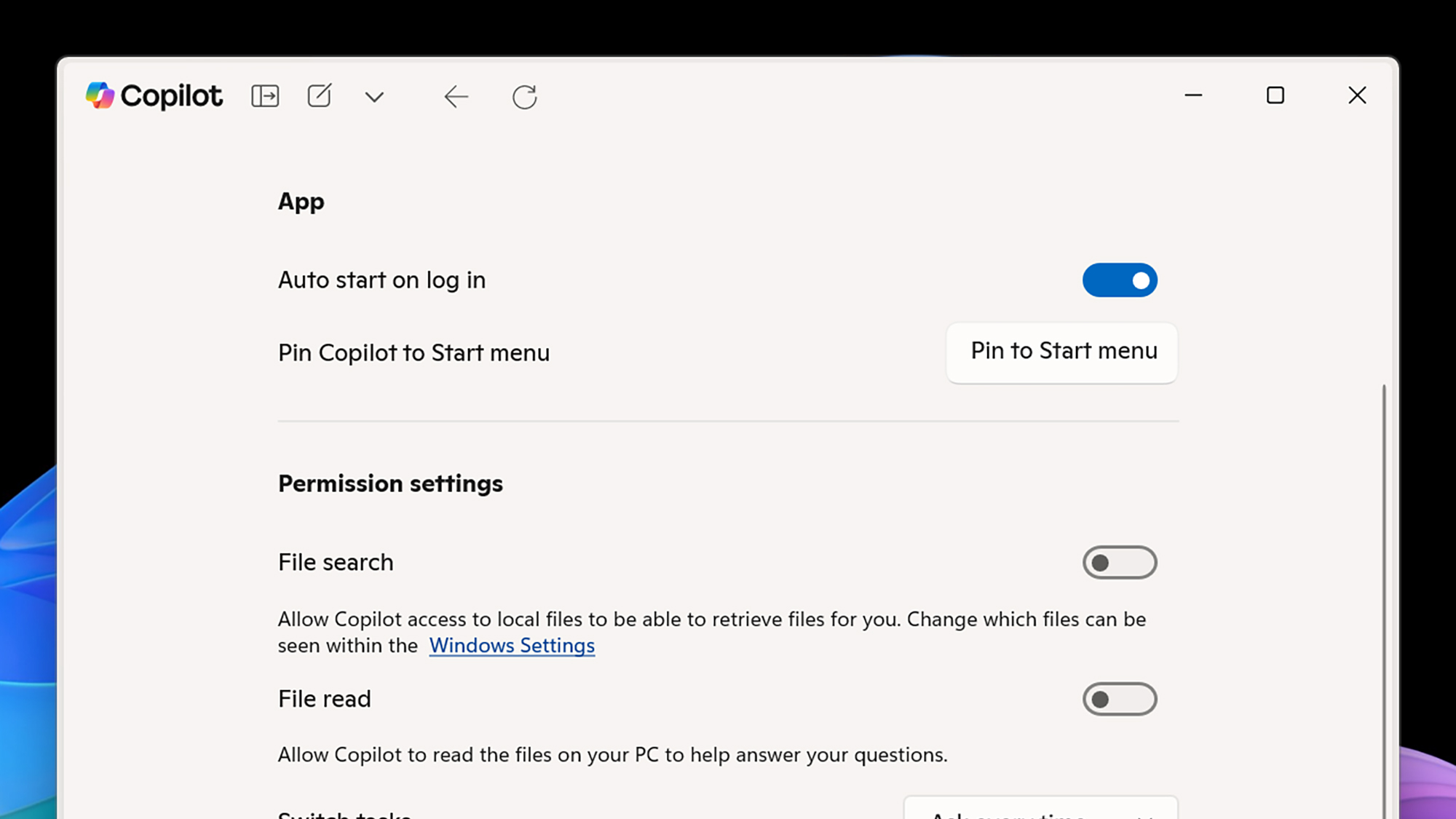1456x819 pixels.
Task: Click the Auto start on log in label
Action: (381, 280)
